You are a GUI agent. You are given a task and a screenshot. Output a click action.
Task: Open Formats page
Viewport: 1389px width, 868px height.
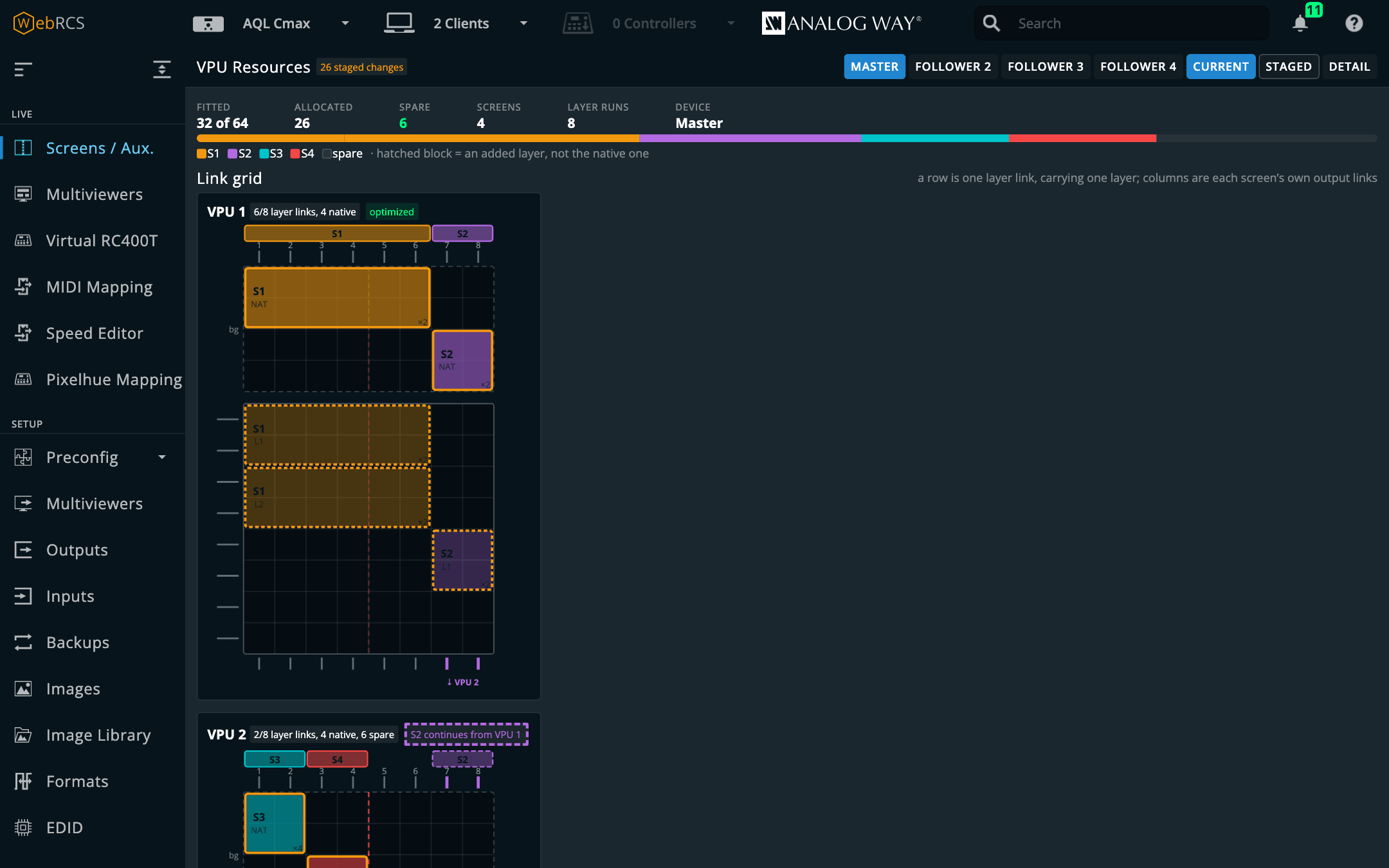tap(93, 781)
